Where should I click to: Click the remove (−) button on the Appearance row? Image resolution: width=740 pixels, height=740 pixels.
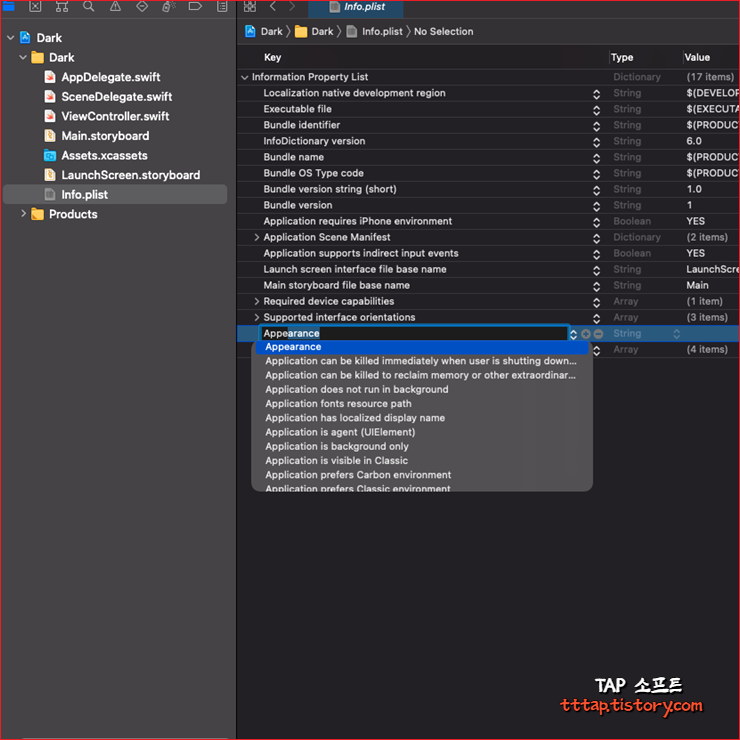click(598, 334)
